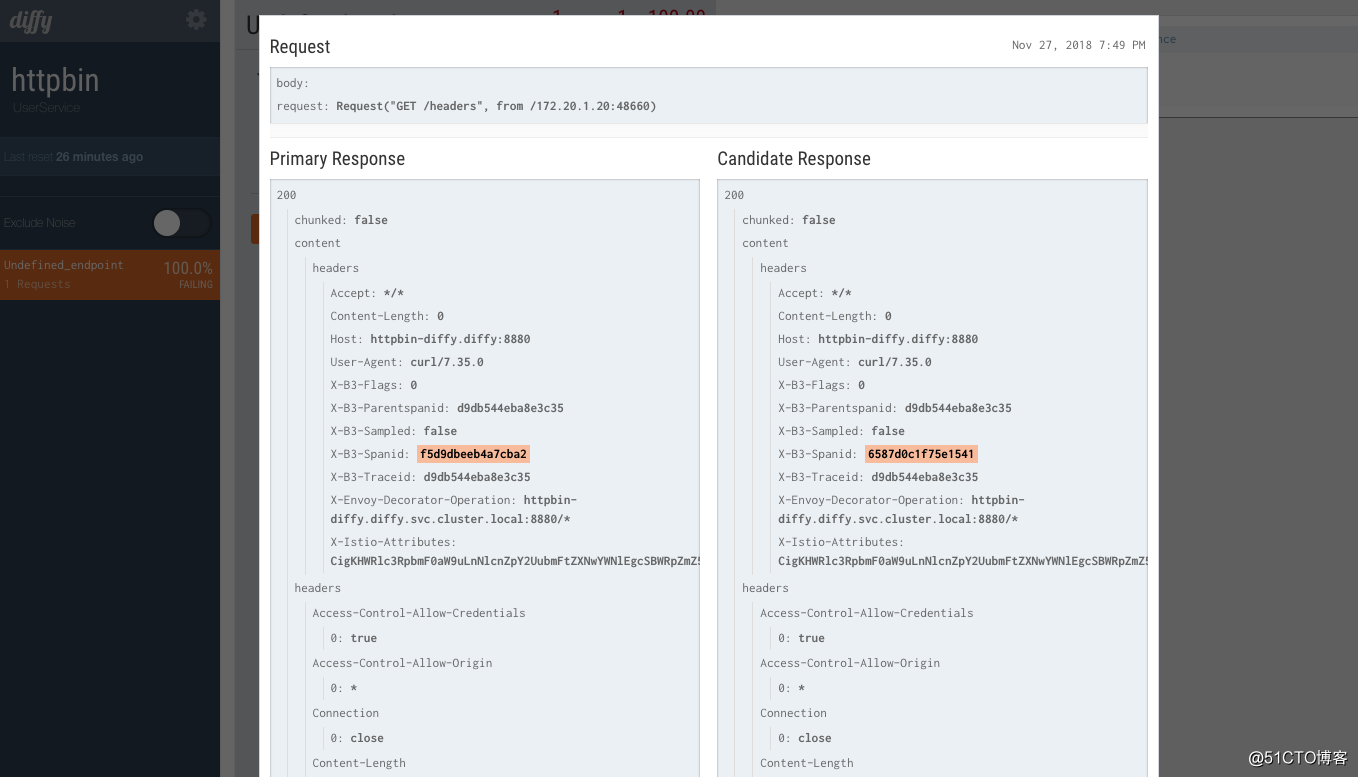
Task: Click candidate 'chunked: false' line
Action: tap(789, 220)
